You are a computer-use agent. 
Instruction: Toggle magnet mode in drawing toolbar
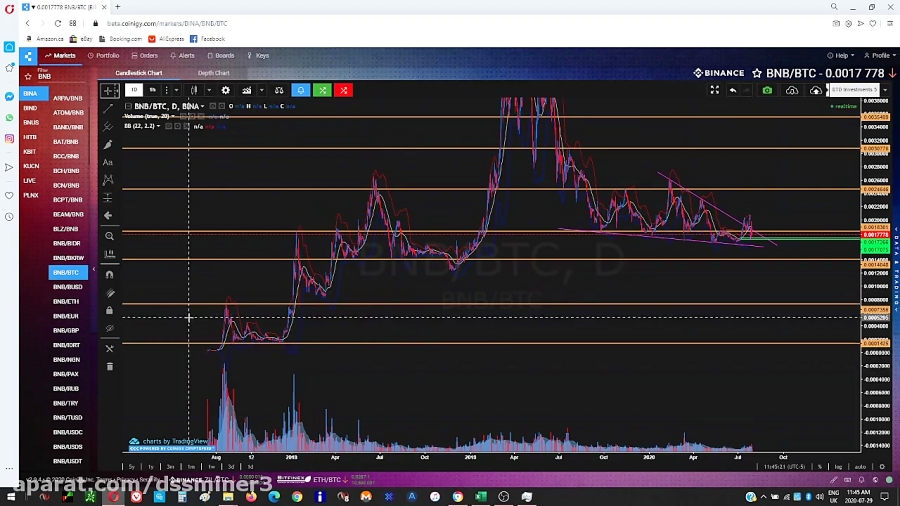[x=109, y=275]
